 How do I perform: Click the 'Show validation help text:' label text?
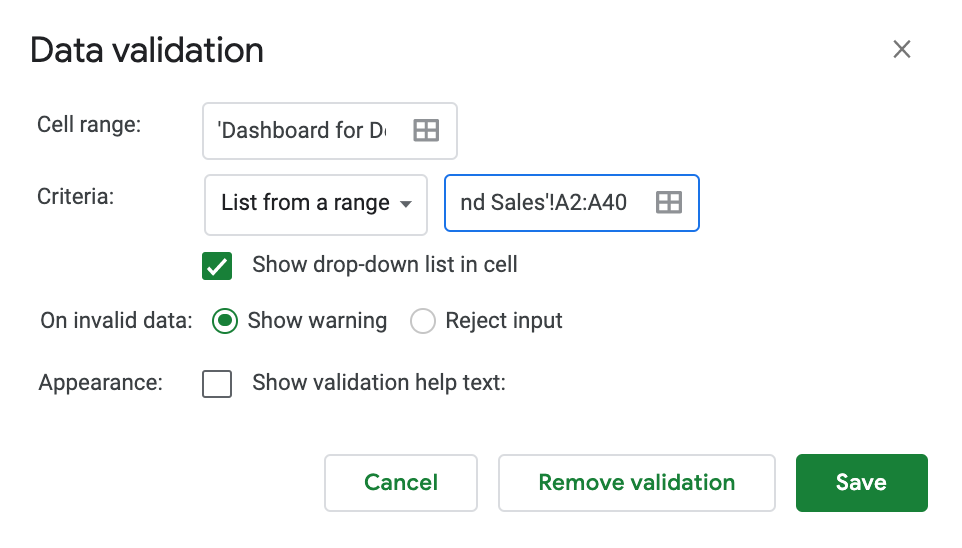click(x=379, y=383)
